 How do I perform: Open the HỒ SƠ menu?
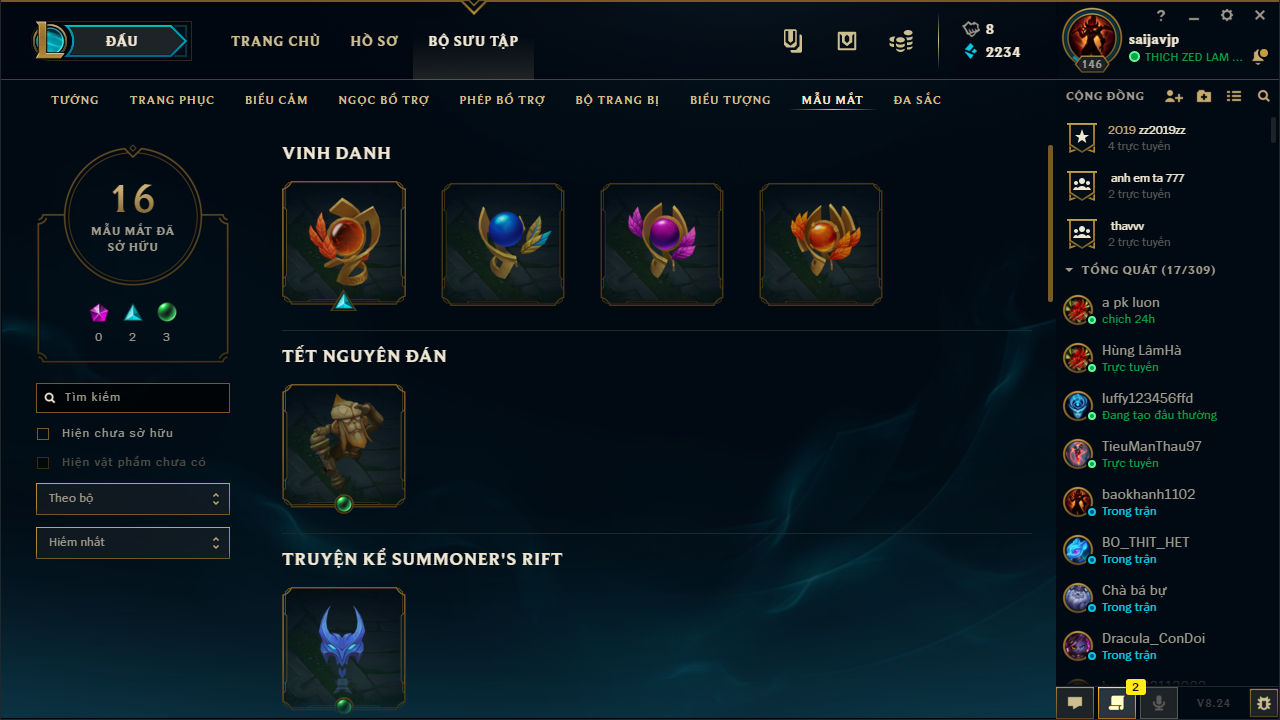374,41
